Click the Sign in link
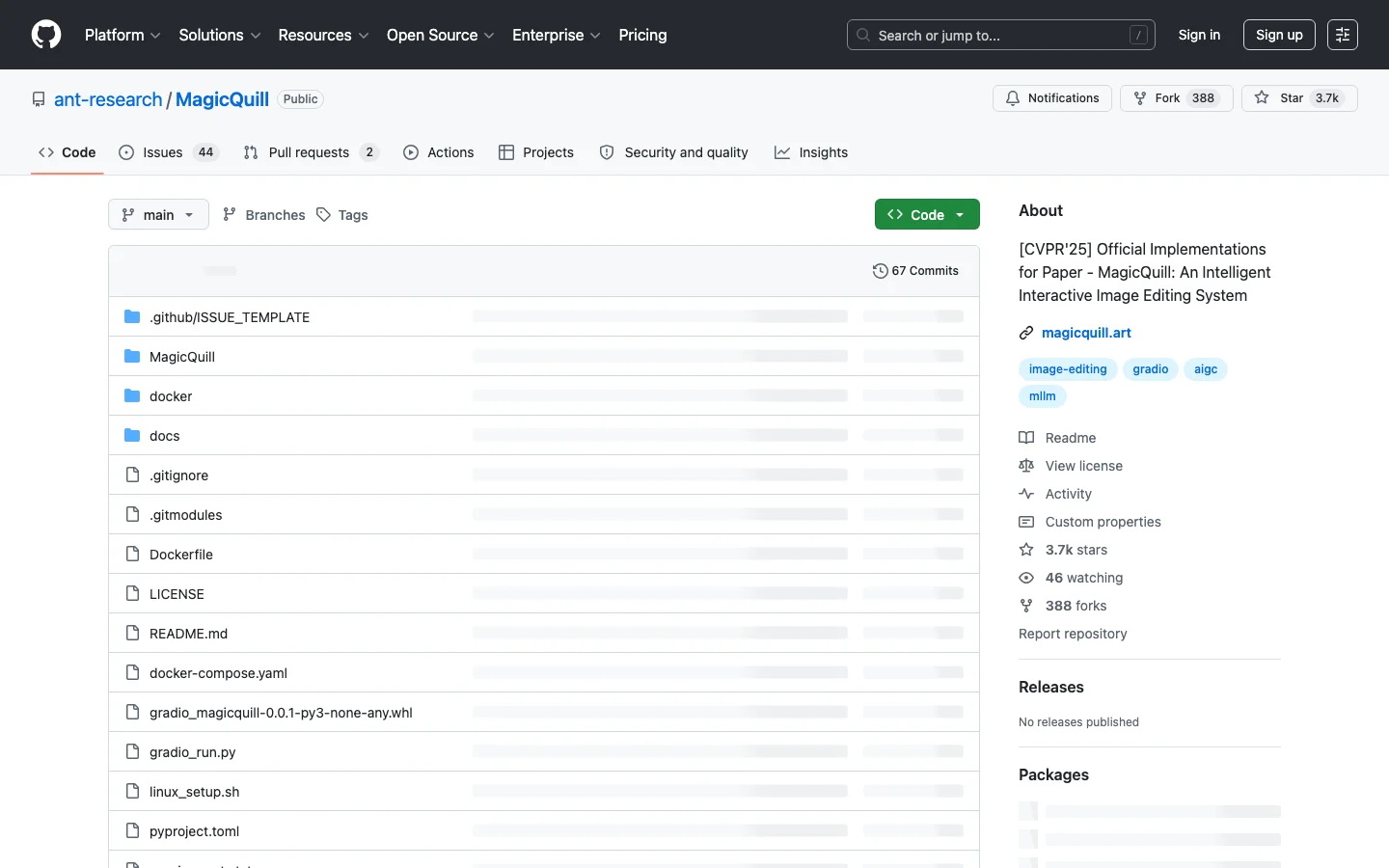Screen dimensions: 1389x868 pyautogui.click(x=1199, y=35)
